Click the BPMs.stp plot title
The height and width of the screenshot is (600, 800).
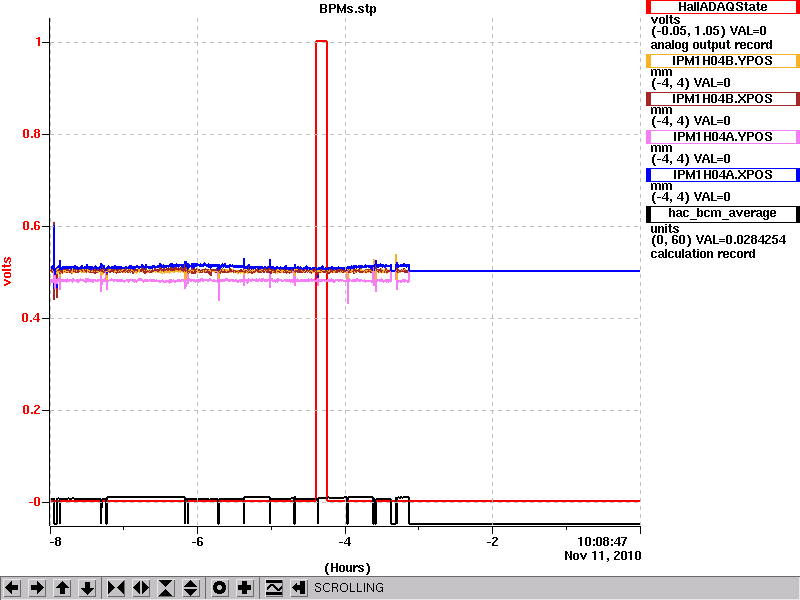click(348, 9)
